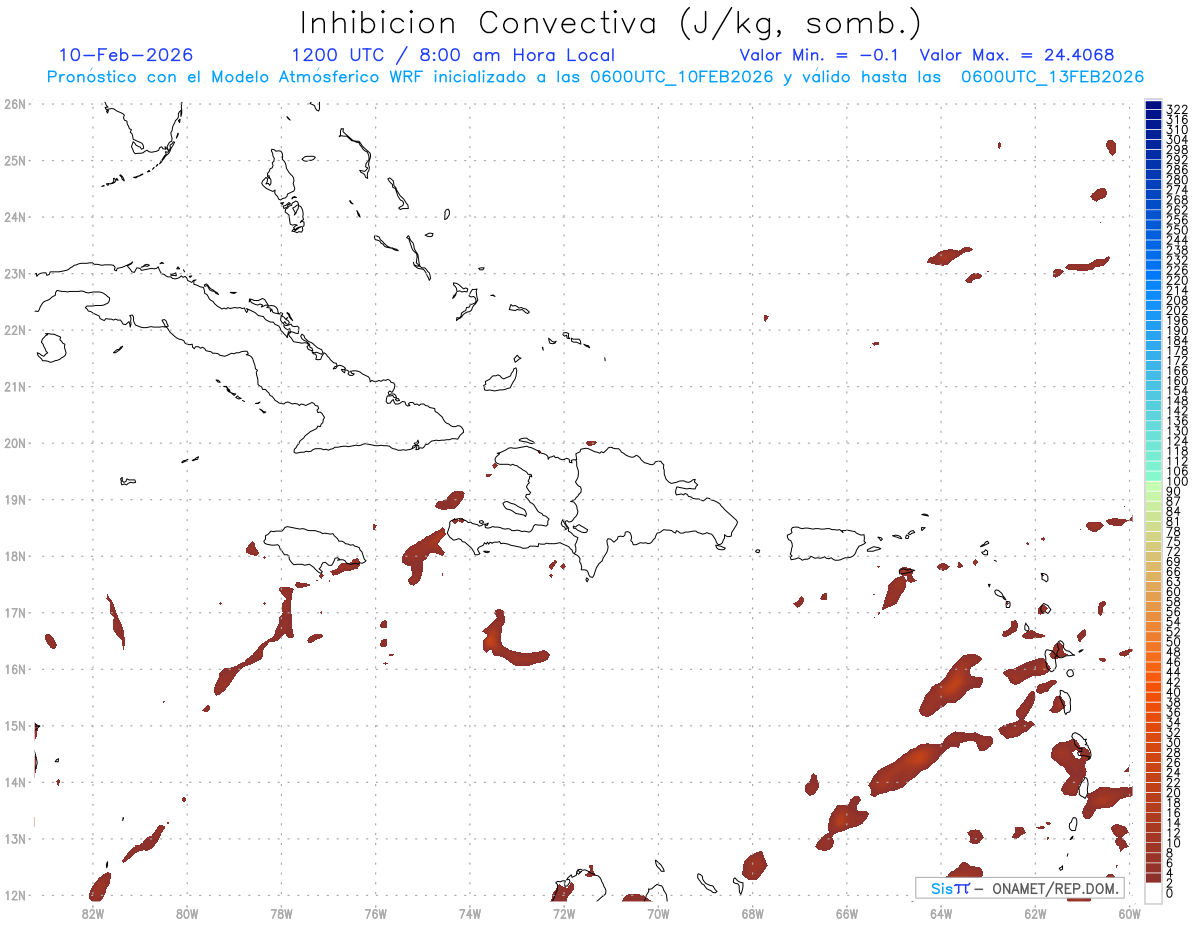Click latitude label '15N'
The width and height of the screenshot is (1200, 927).
(x=15, y=726)
